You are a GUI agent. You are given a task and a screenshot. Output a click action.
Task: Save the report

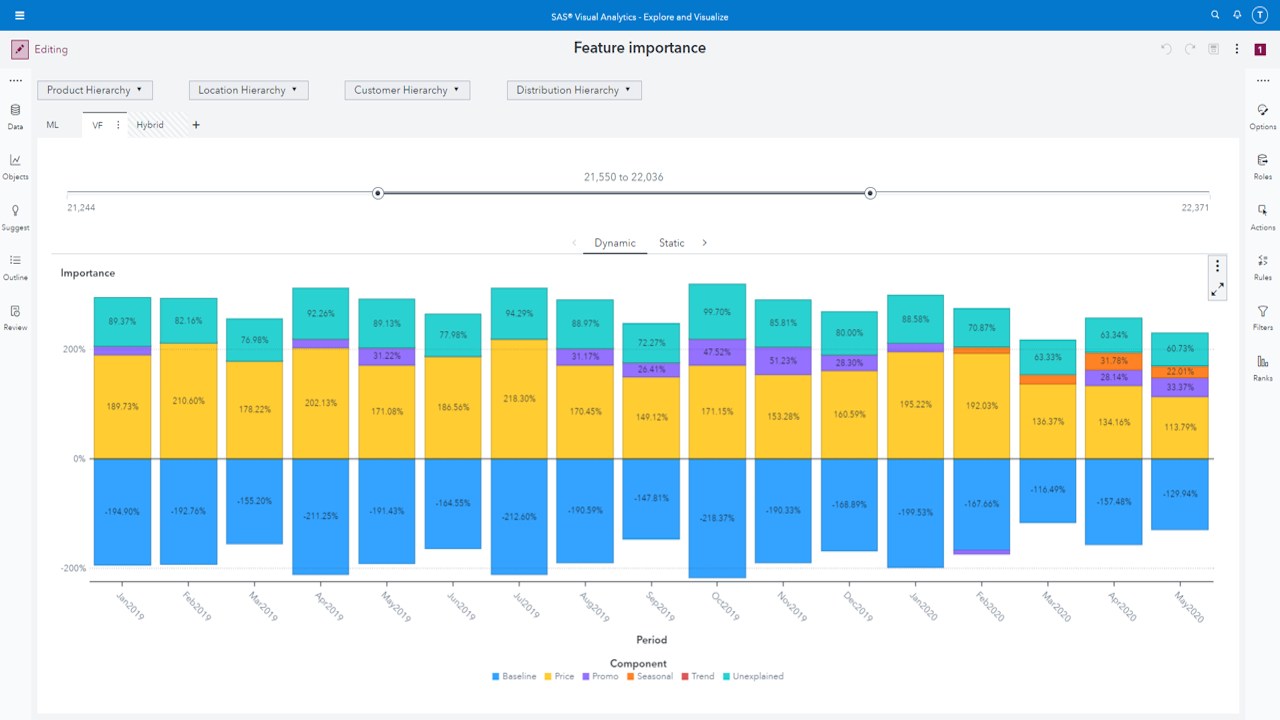(1213, 49)
